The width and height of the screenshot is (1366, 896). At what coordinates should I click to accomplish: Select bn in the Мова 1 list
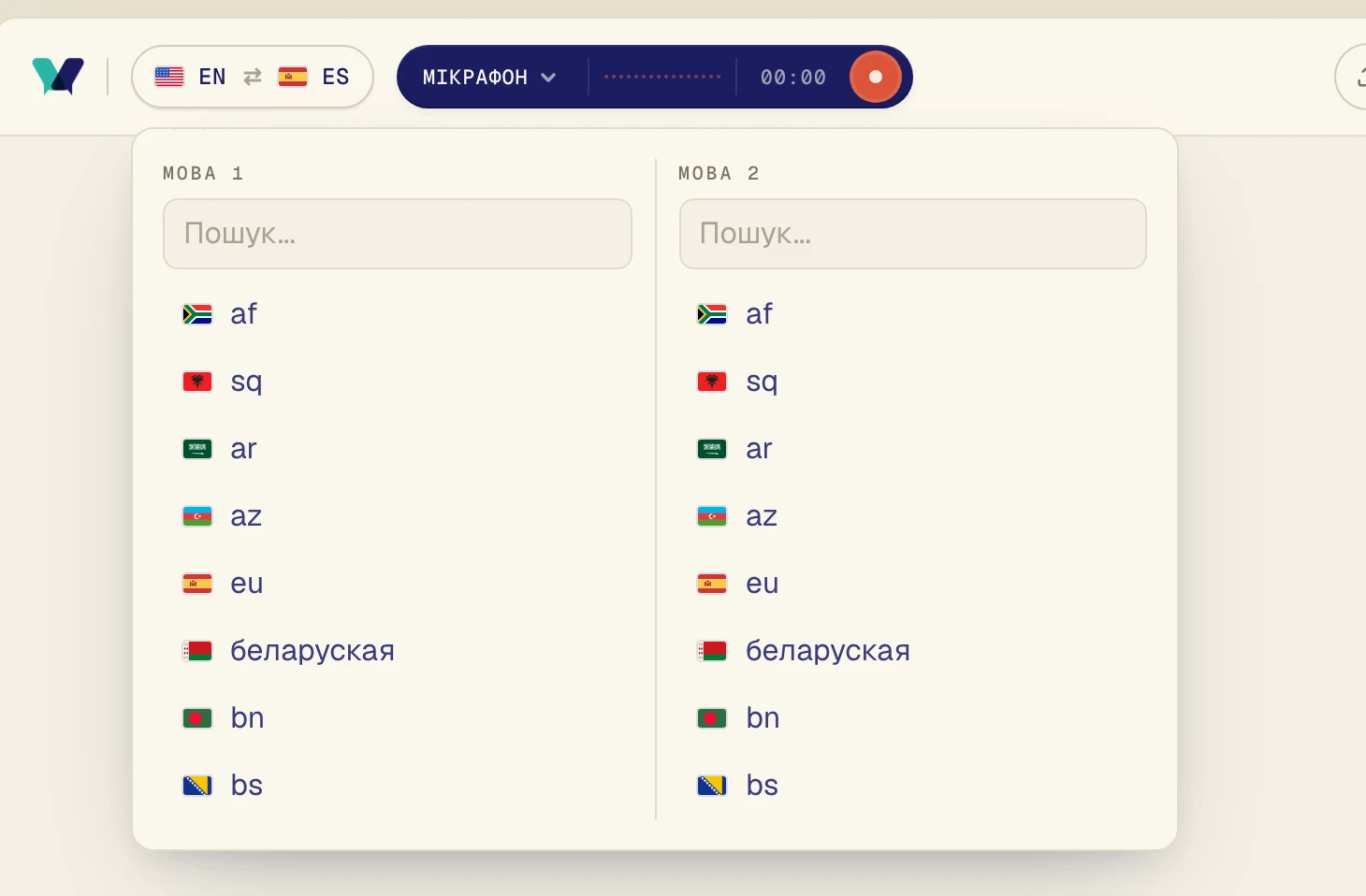(398, 718)
